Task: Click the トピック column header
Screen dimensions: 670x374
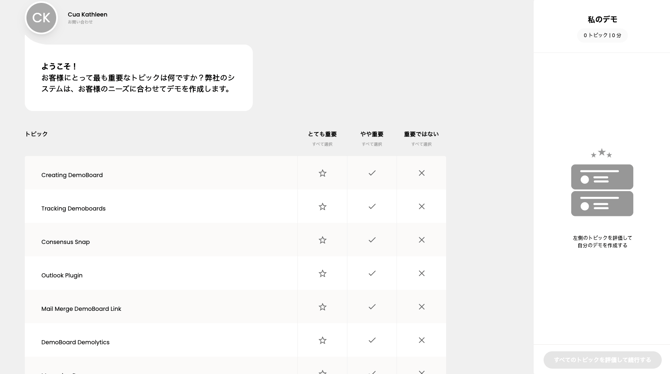Action: (36, 134)
